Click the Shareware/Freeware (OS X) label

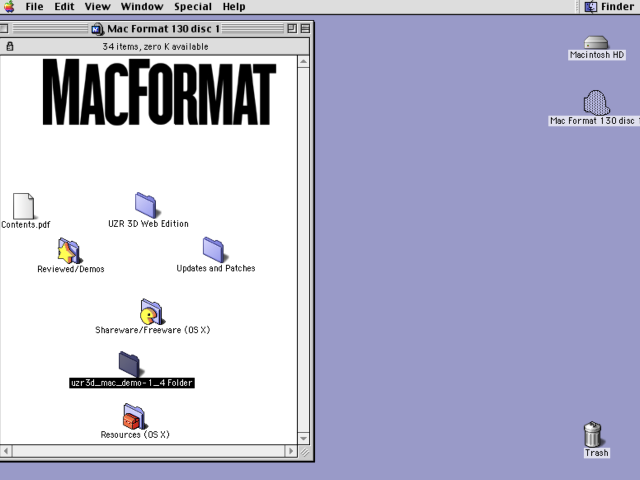[152, 330]
